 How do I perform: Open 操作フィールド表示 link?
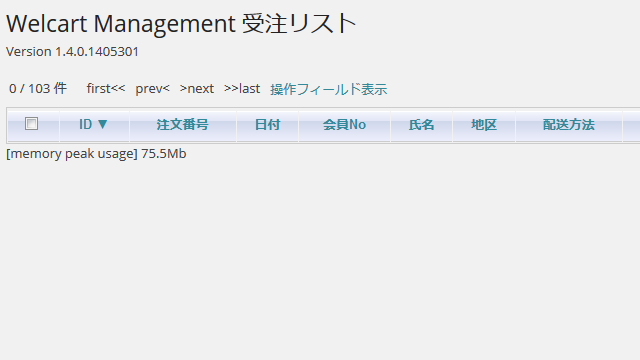[329, 89]
